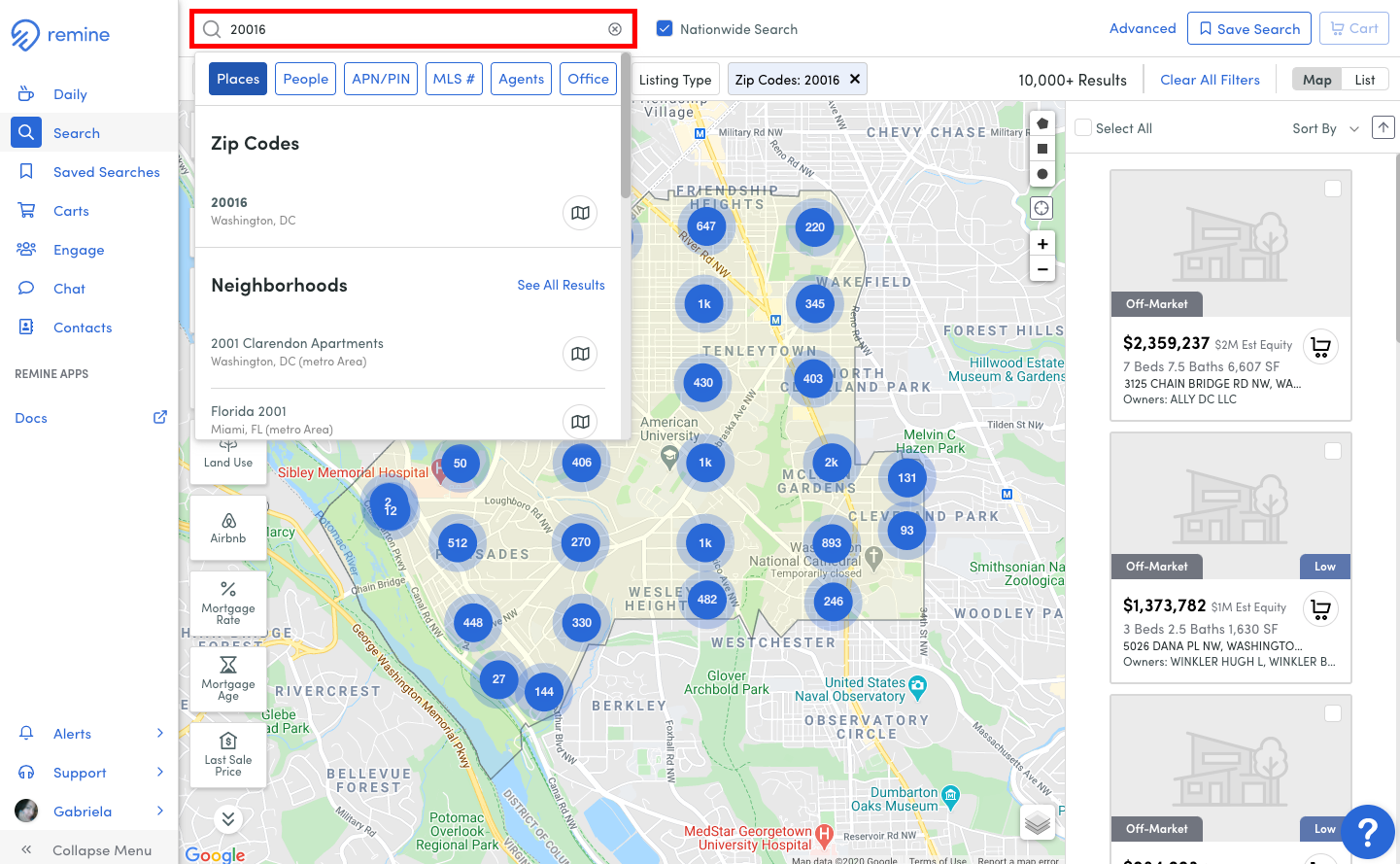1400x864 pixels.
Task: Open the $2,359,237 property thumbnail
Action: click(x=1231, y=244)
